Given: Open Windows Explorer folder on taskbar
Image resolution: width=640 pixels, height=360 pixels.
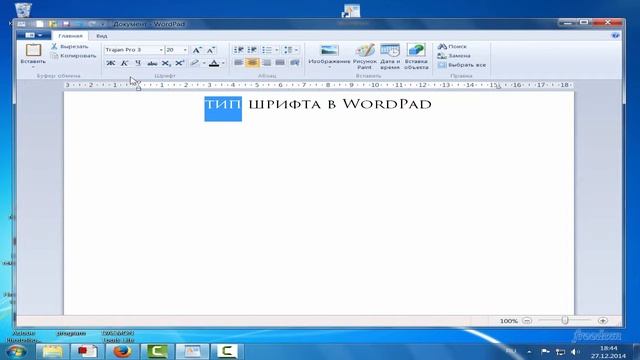Looking at the screenshot, I should [52, 351].
